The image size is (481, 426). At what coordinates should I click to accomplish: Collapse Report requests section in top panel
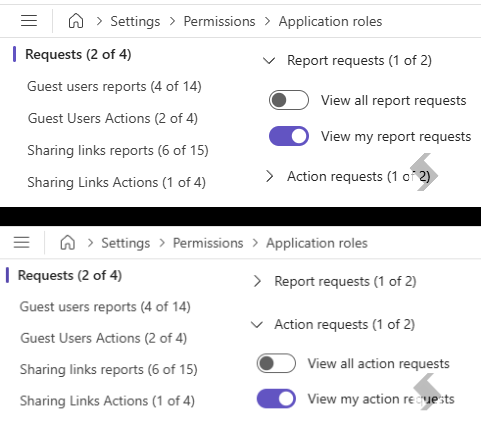(x=269, y=61)
